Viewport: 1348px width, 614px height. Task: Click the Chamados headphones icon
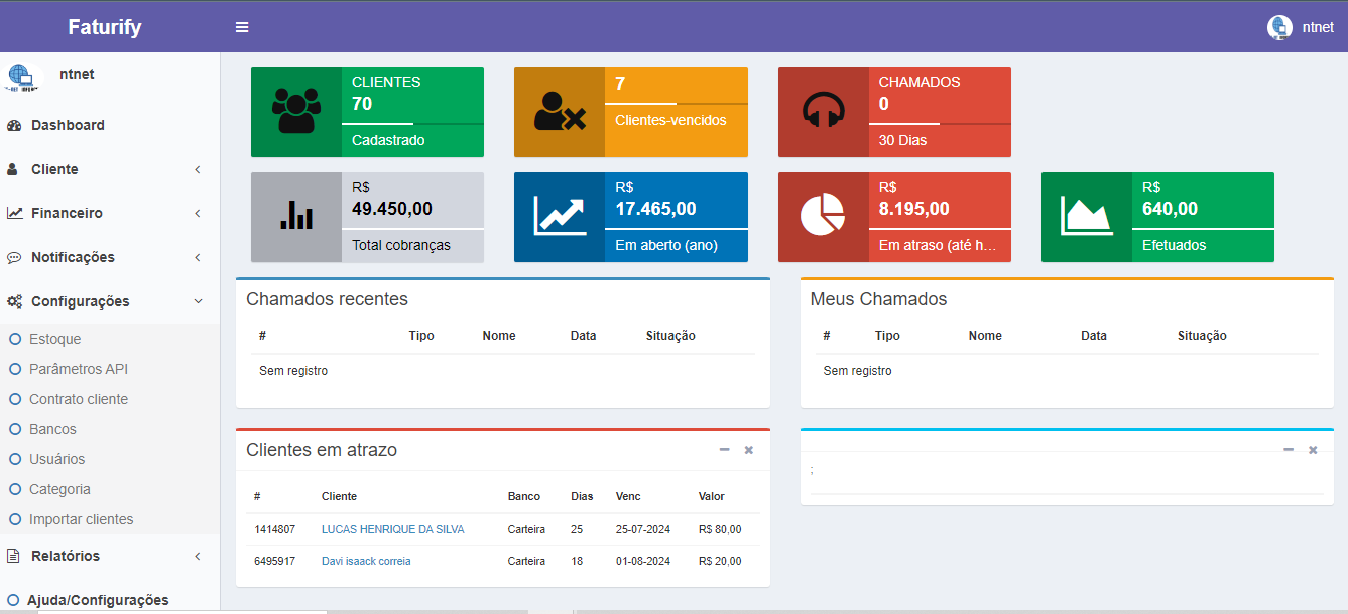pos(823,112)
